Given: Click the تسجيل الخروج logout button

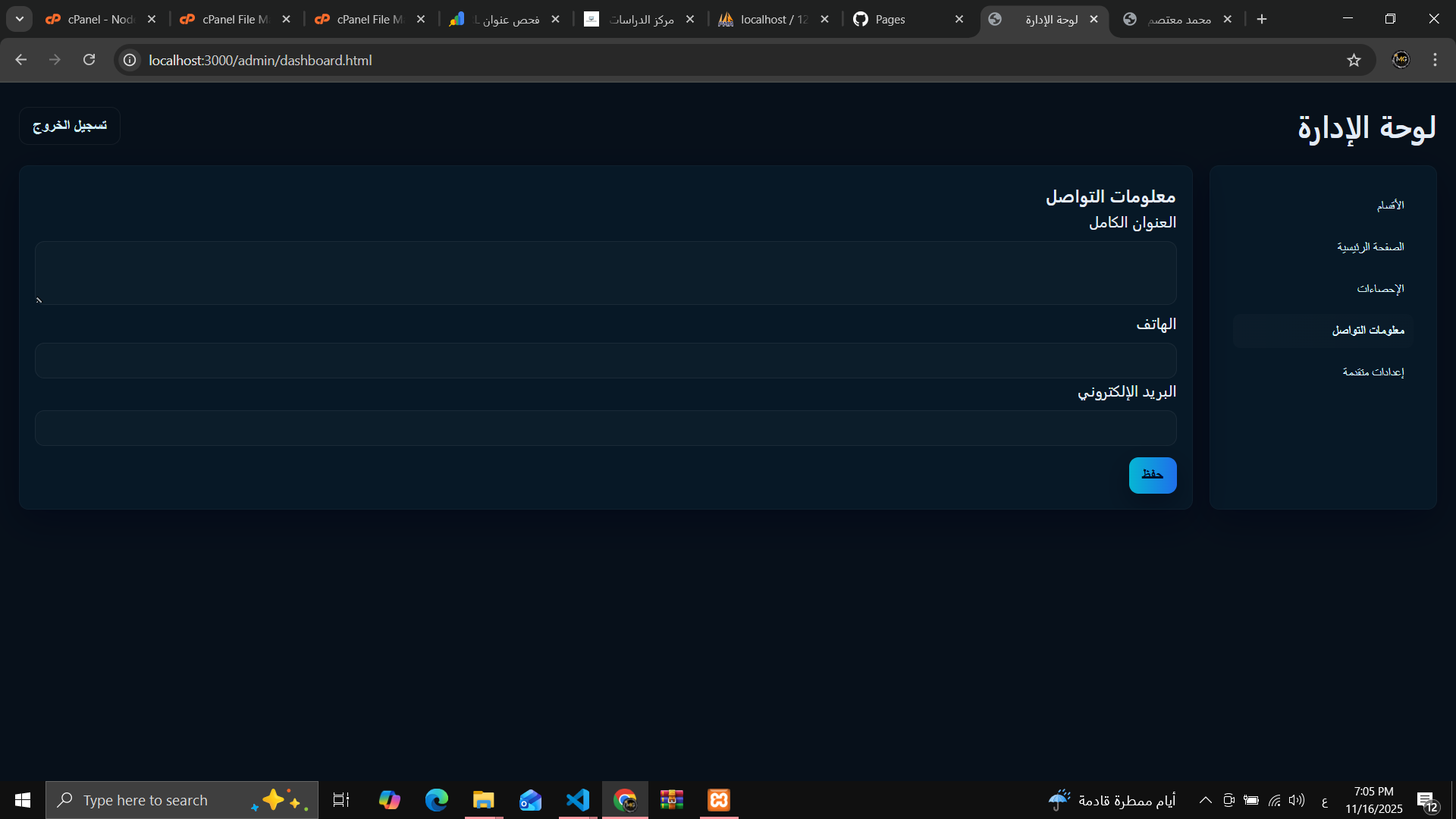Looking at the screenshot, I should tap(70, 126).
